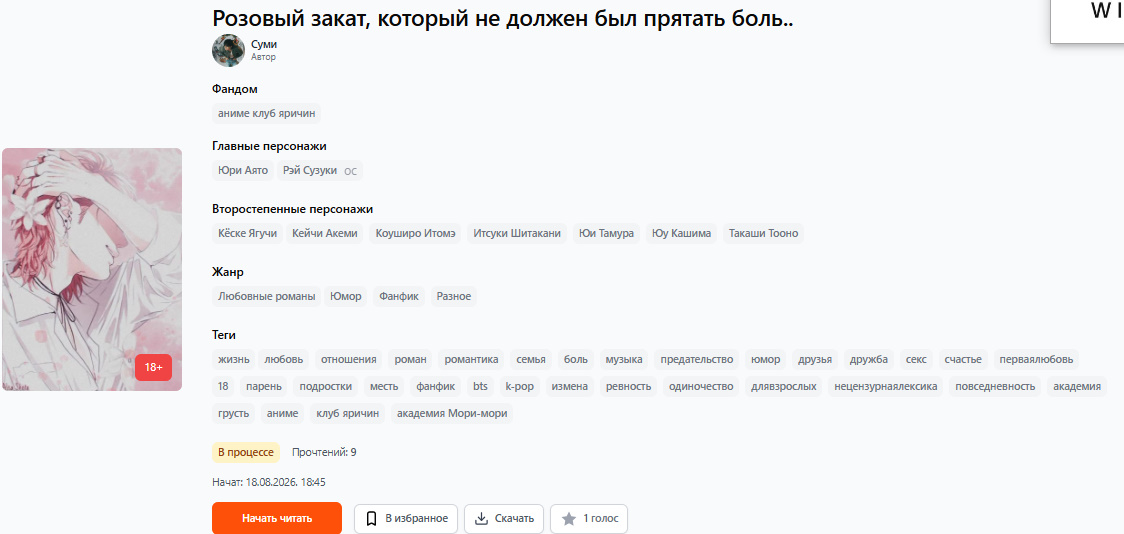
Task: Choose genre Фанфик
Action: pos(399,296)
